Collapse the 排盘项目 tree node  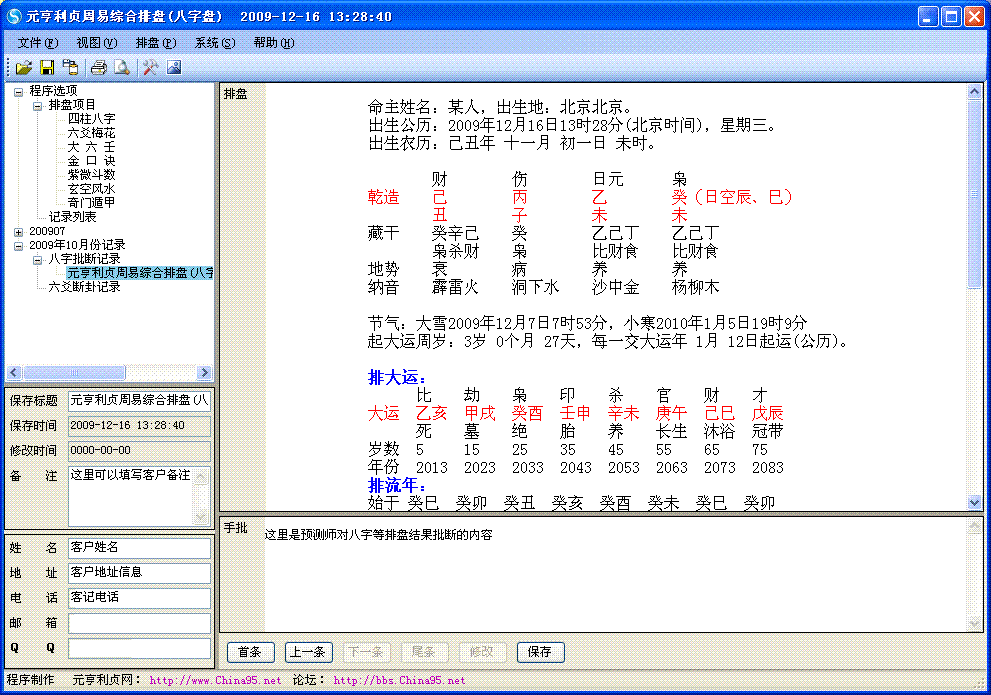click(x=37, y=106)
